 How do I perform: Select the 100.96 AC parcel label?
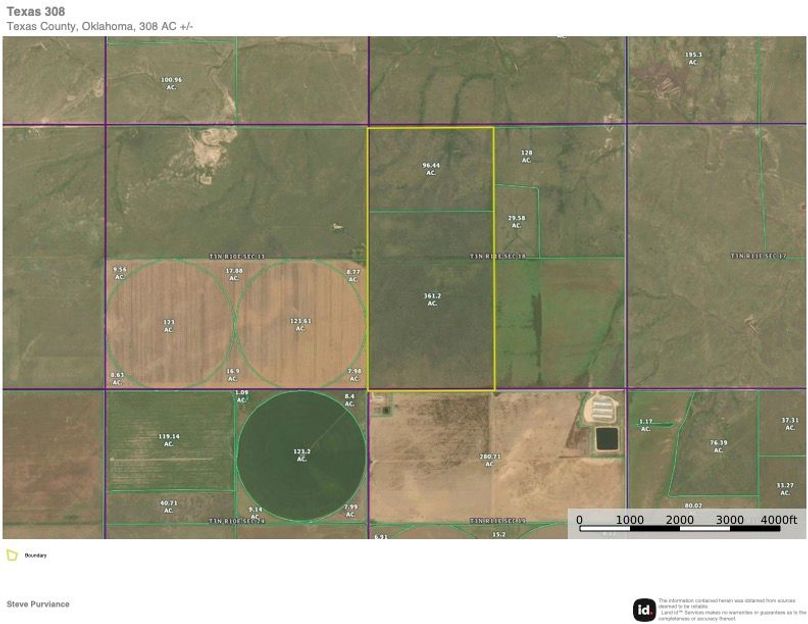(x=171, y=83)
